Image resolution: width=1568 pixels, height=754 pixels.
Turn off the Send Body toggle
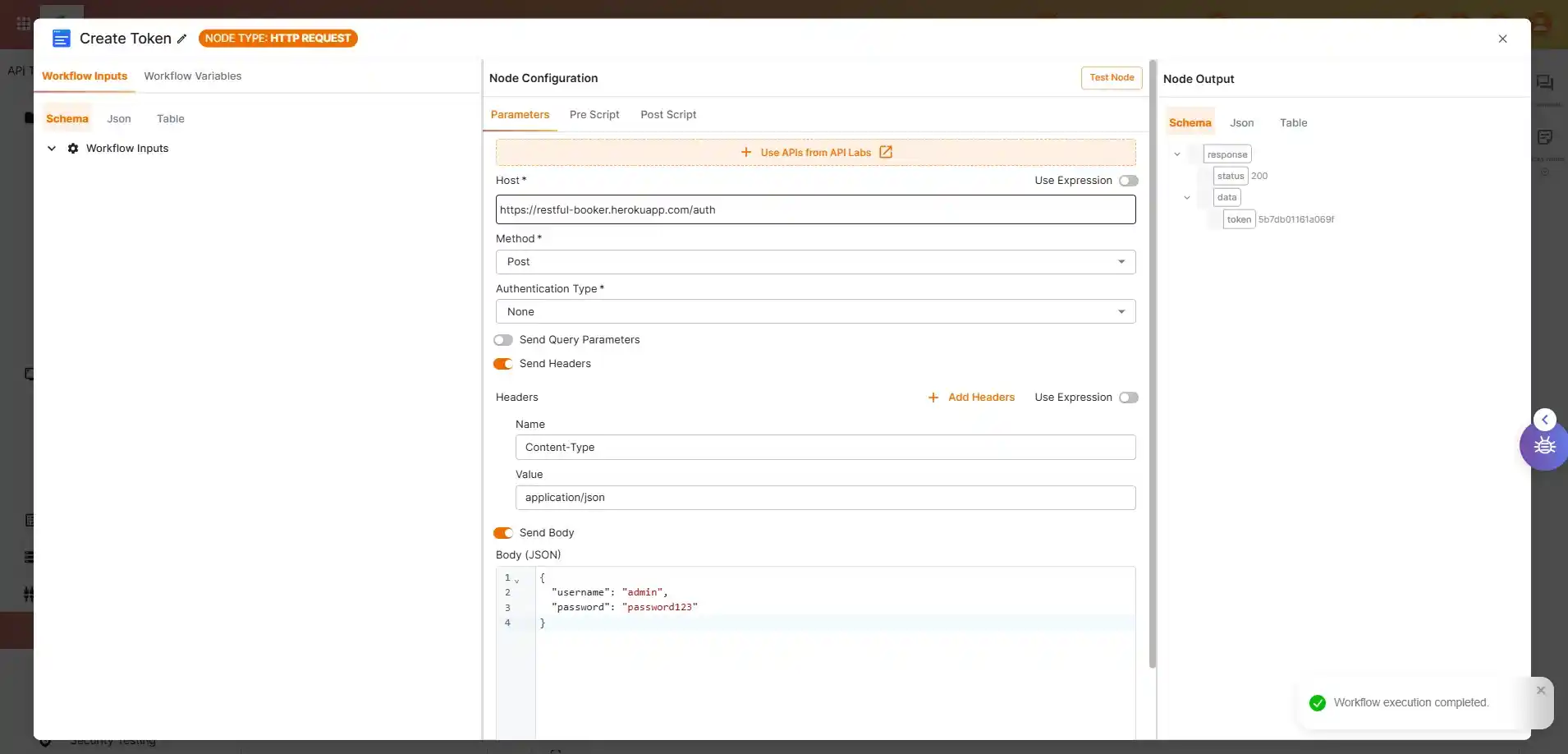tap(503, 533)
